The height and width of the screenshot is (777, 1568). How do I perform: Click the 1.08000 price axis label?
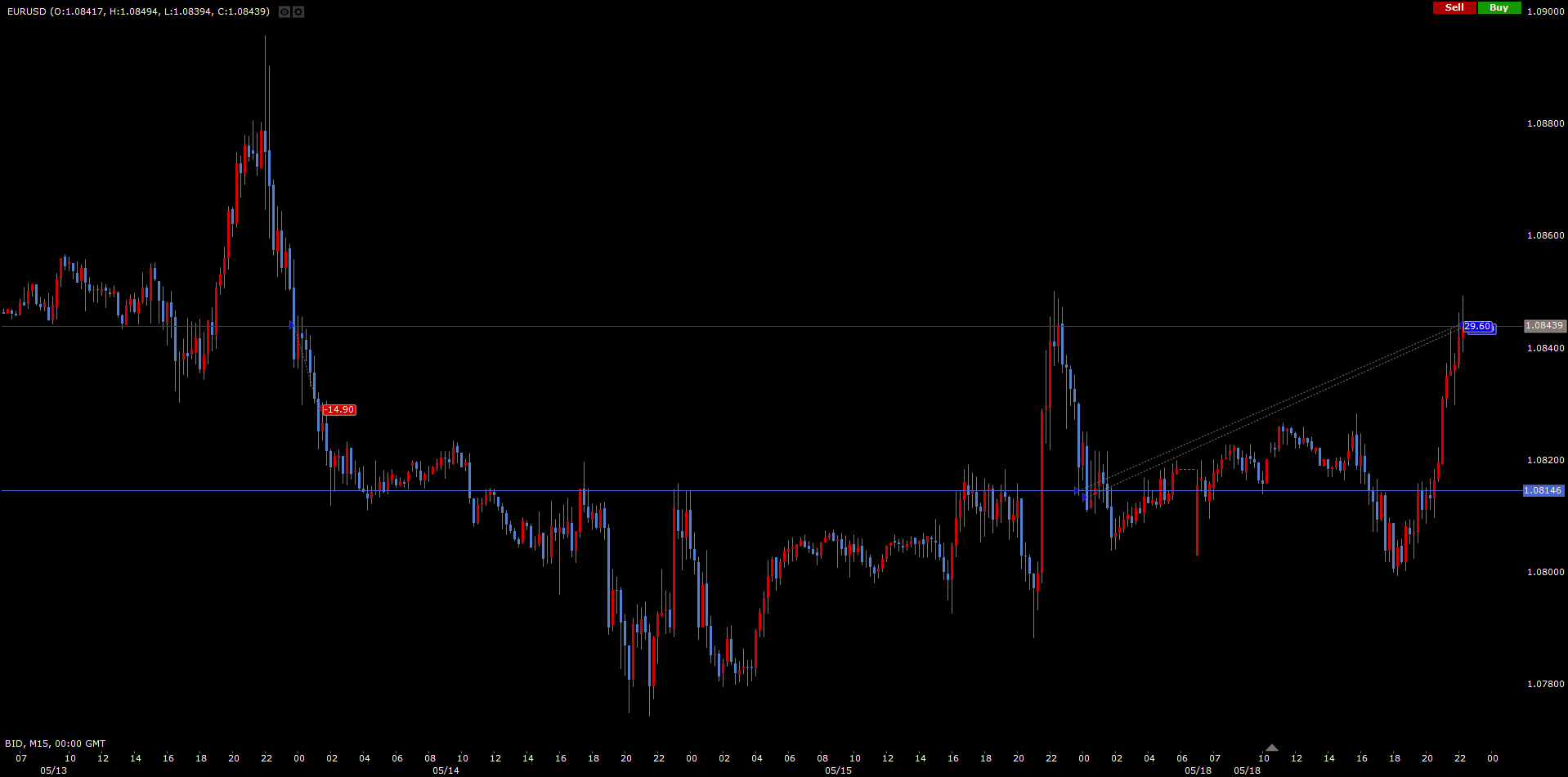point(1545,573)
